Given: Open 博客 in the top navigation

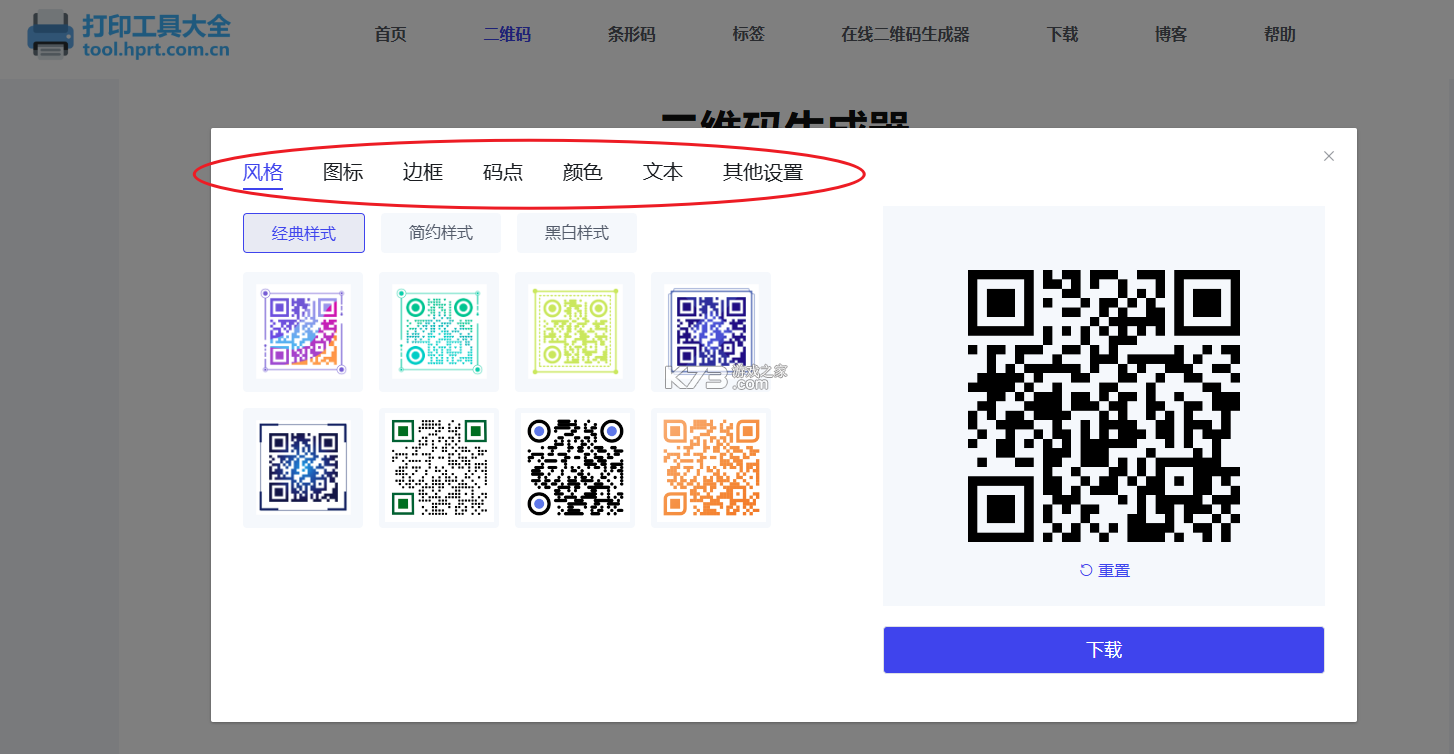Looking at the screenshot, I should coord(1171,34).
